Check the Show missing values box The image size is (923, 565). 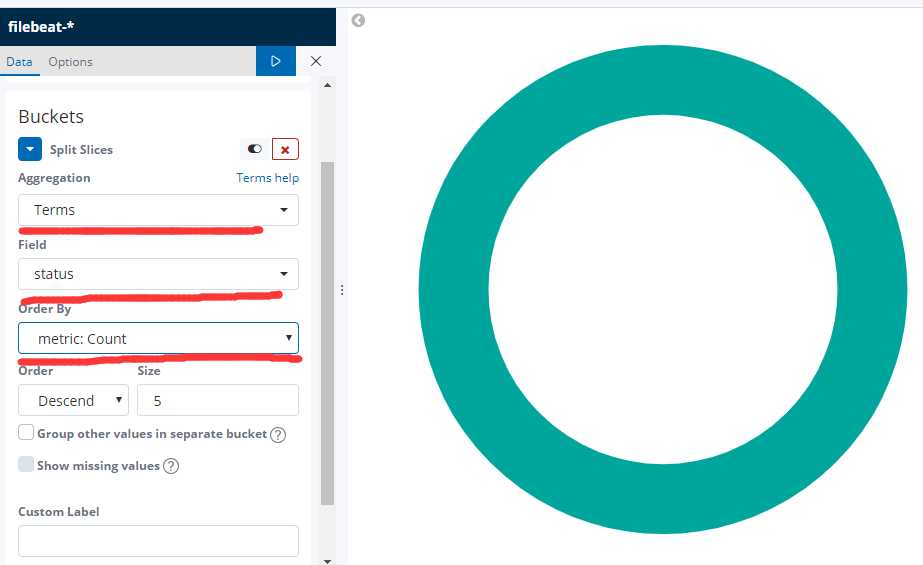[26, 464]
